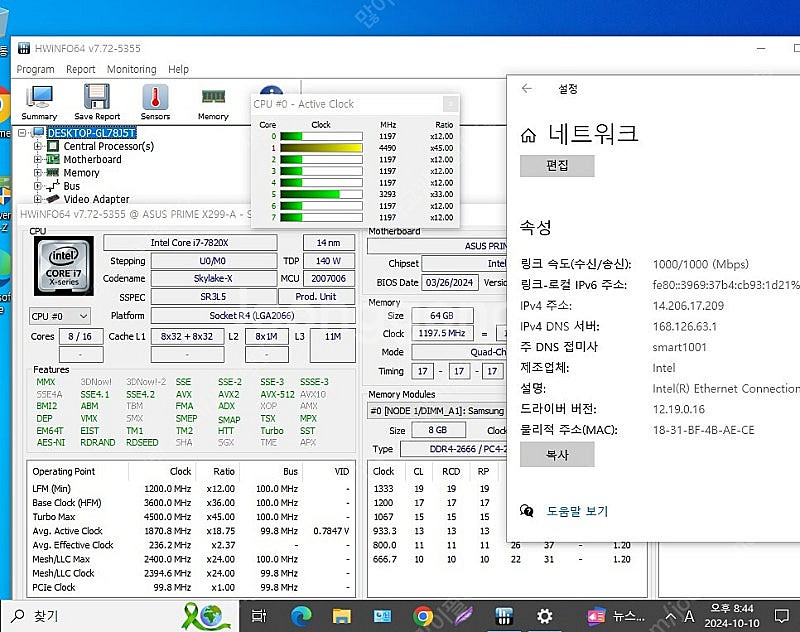This screenshot has width=800, height=632.
Task: Close the CPU #0 Active Clock window
Action: pos(451,104)
